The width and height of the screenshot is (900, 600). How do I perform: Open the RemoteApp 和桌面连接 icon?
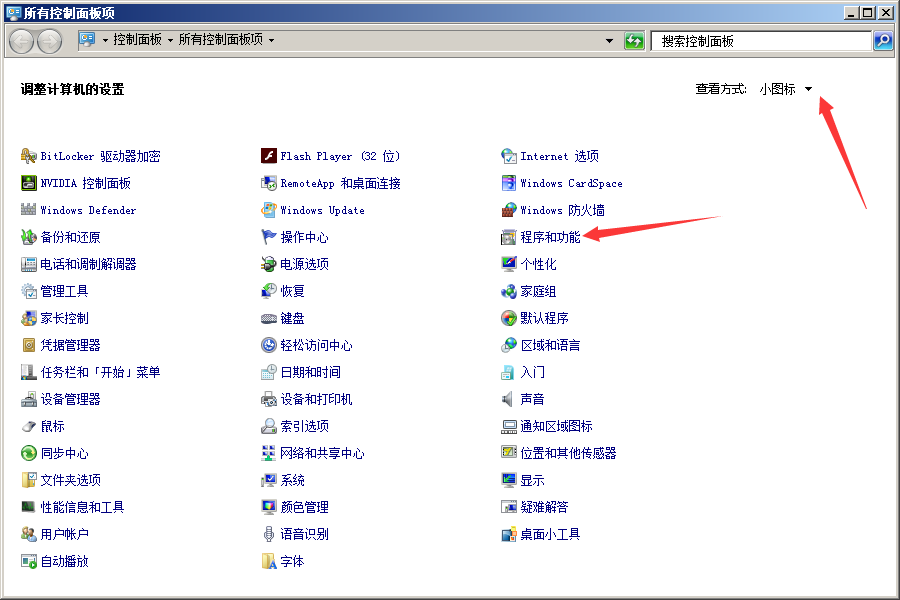pos(269,183)
